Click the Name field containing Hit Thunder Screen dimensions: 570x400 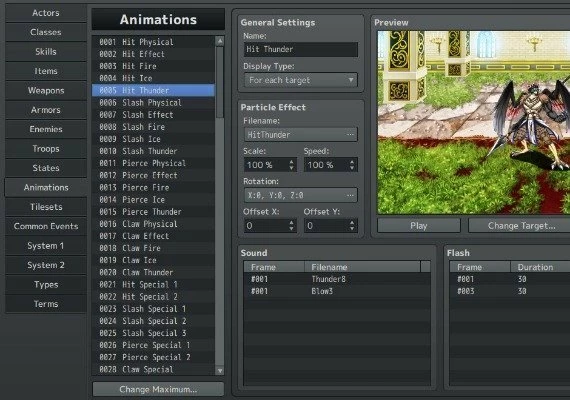(301, 49)
